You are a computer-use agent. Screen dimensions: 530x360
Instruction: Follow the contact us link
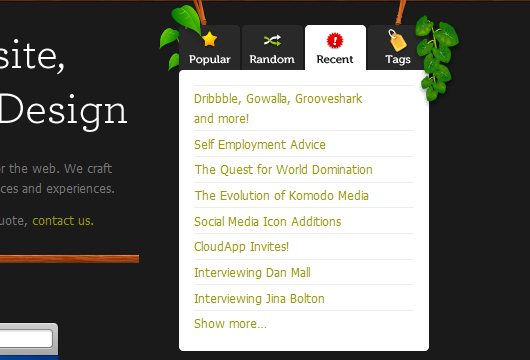coord(63,221)
